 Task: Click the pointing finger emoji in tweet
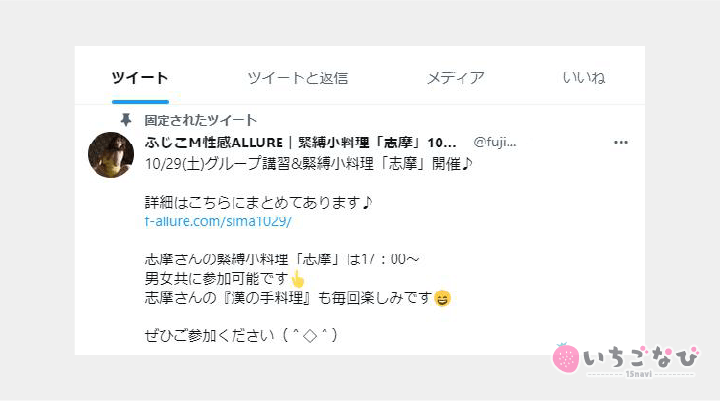coord(298,279)
